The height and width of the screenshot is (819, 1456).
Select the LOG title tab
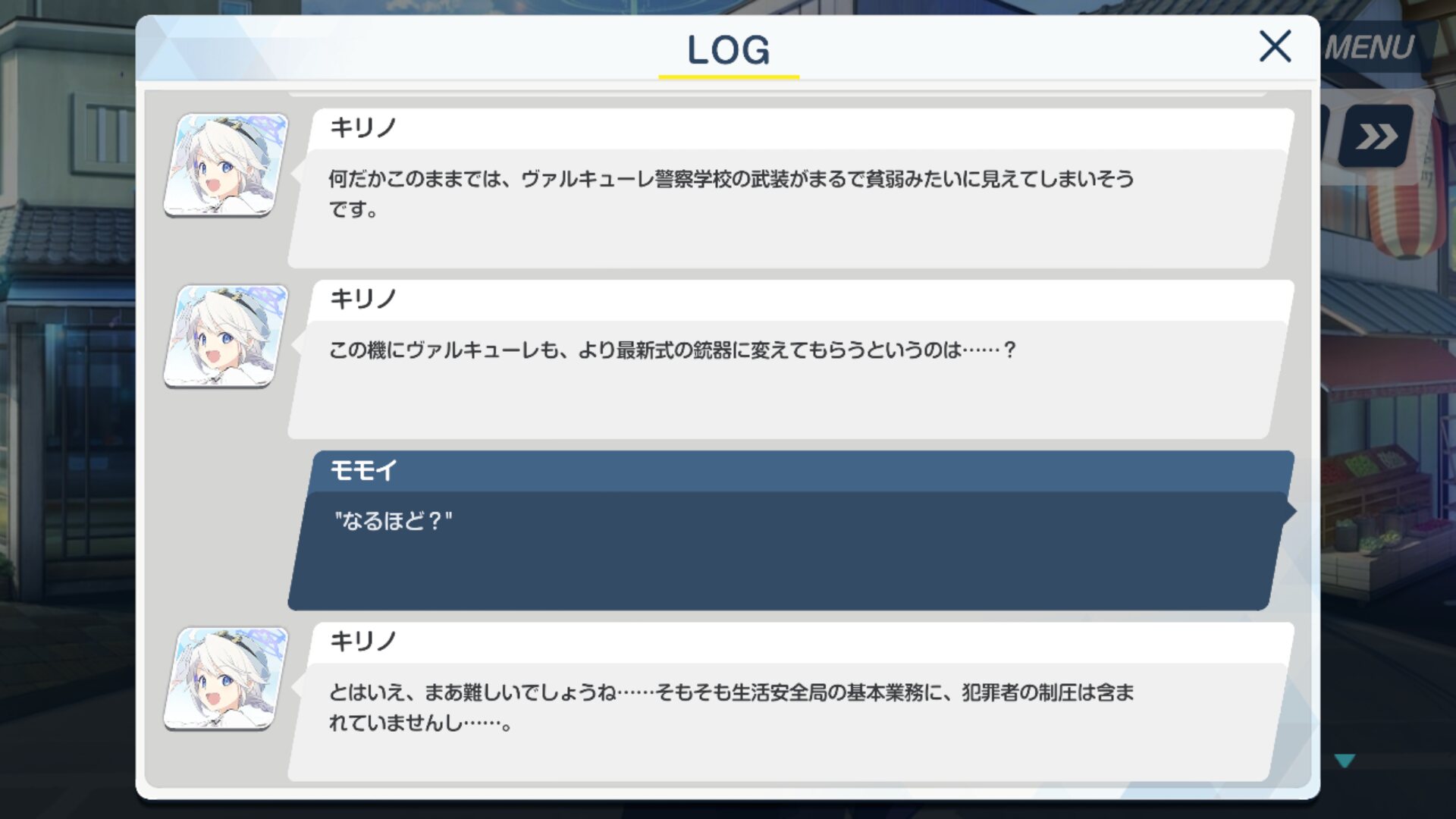point(728,50)
